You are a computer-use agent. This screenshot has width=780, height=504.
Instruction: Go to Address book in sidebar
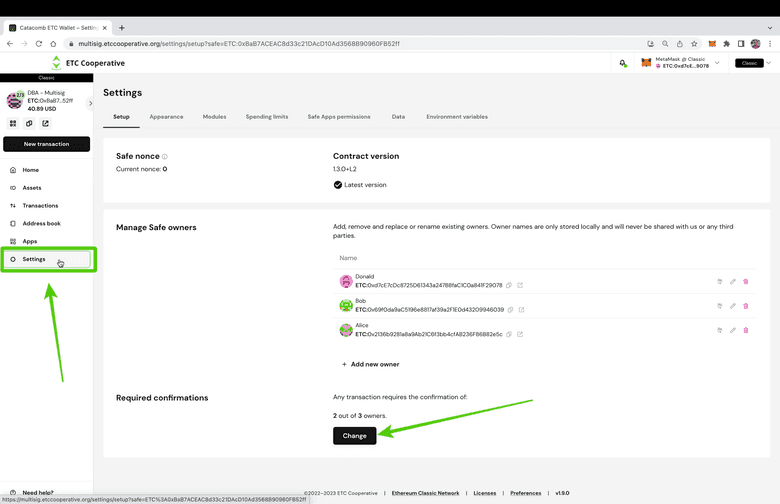pos(41,223)
